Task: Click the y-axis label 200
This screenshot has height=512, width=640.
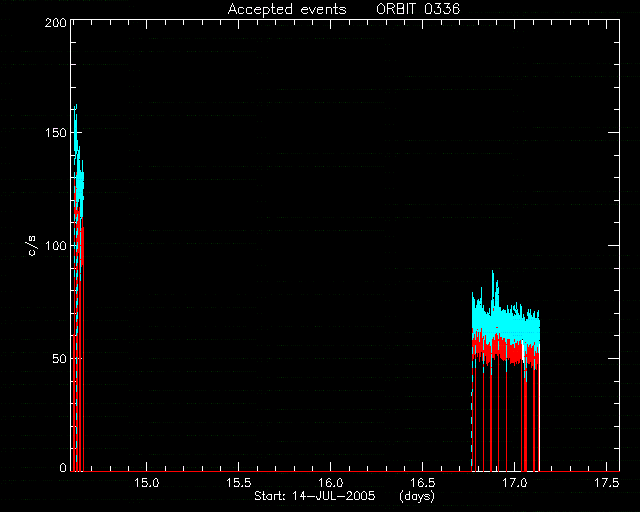Action: (x=56, y=23)
